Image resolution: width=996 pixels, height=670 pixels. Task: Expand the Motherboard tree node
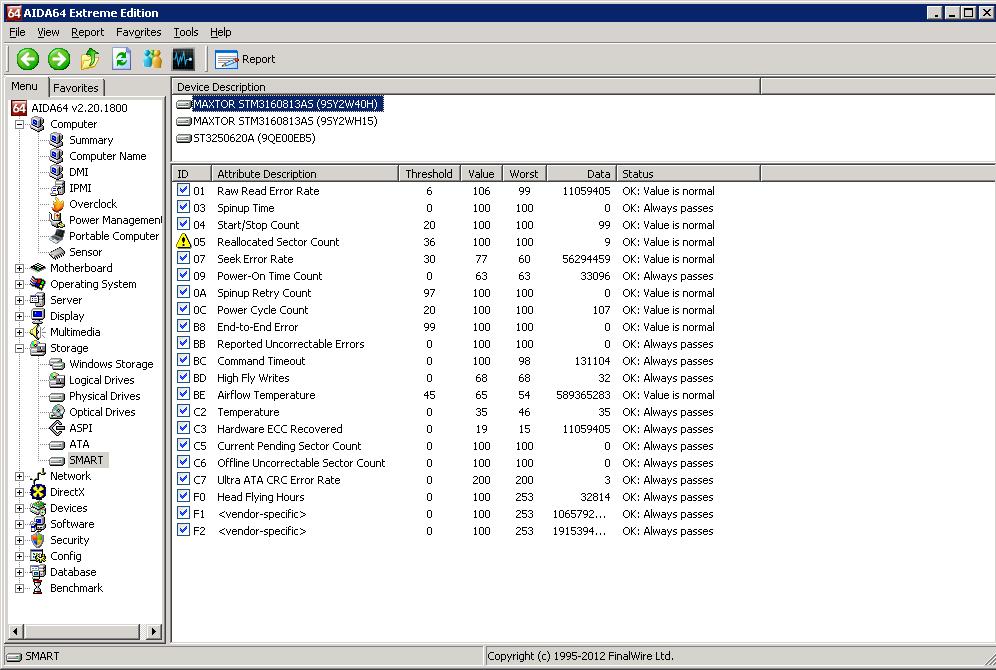click(x=20, y=268)
